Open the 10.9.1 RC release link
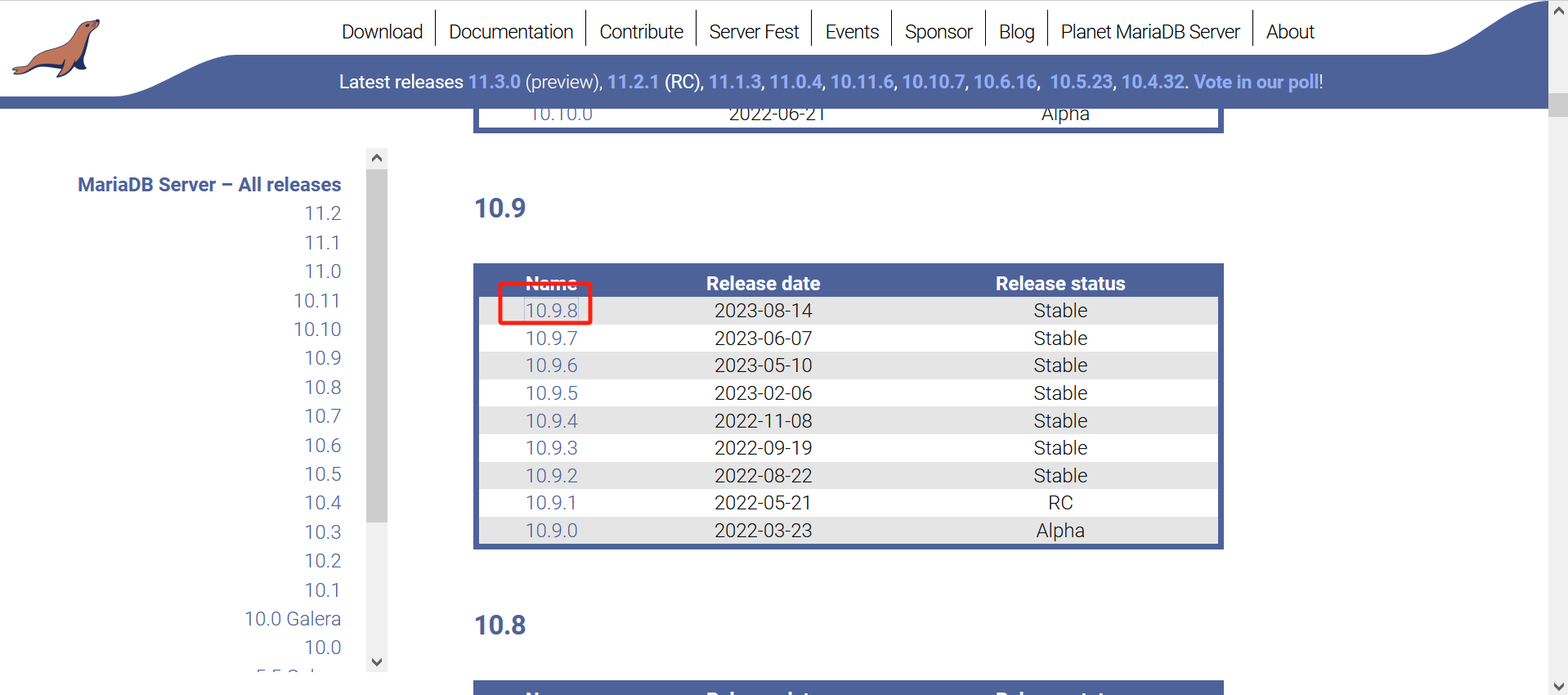The height and width of the screenshot is (695, 1568). pos(552,503)
